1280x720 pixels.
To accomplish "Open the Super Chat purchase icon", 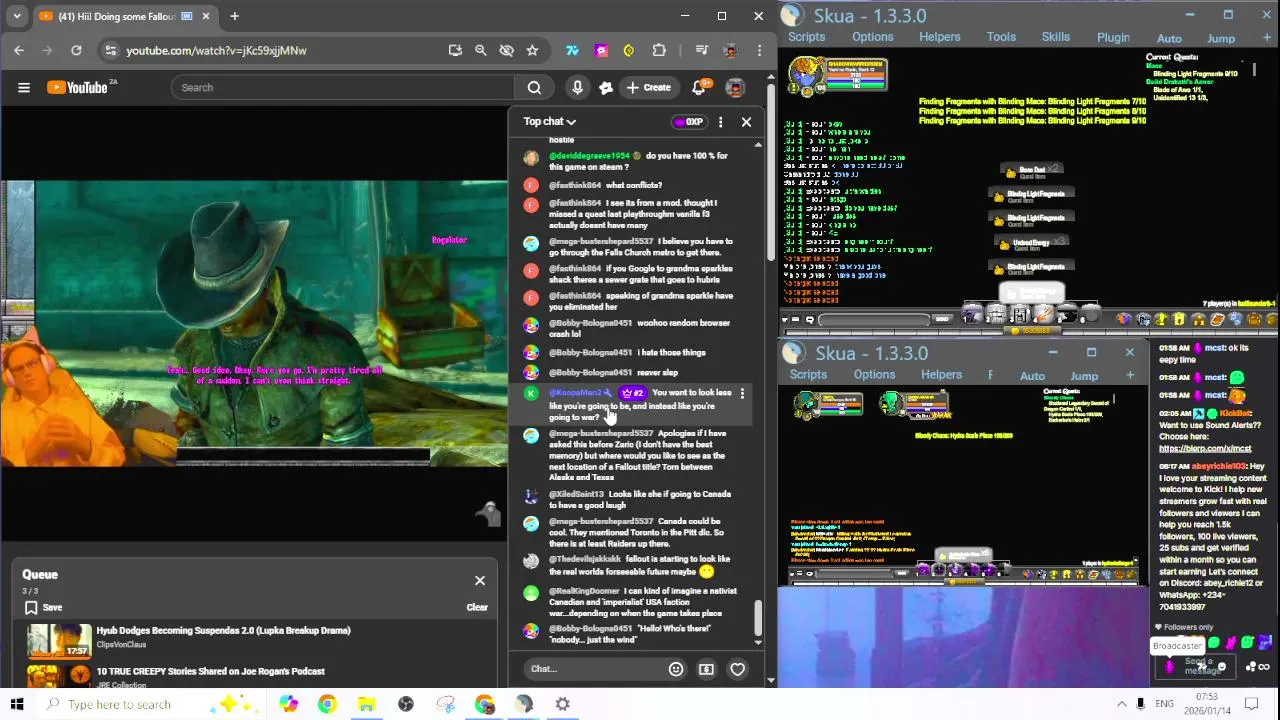I will (x=706, y=669).
